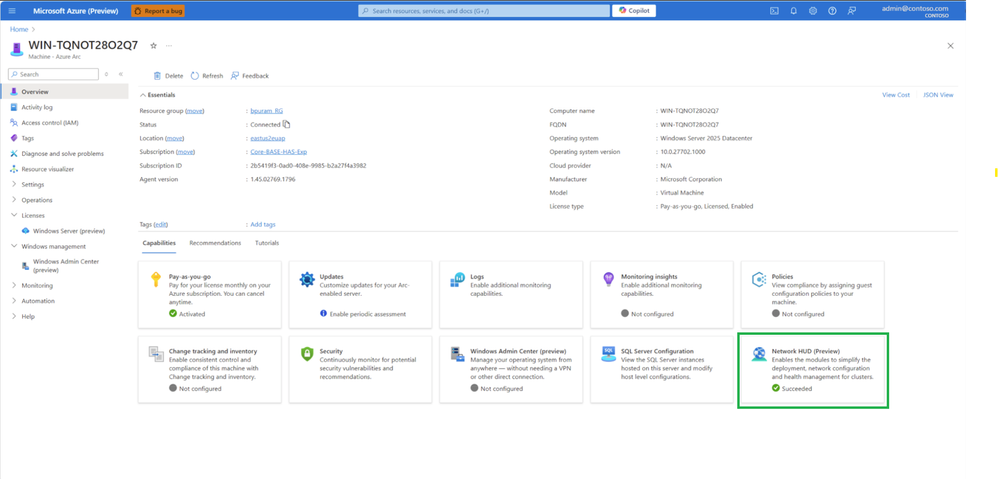This screenshot has width=998, height=479.
Task: Click the Windows Admin Center card icon
Action: (458, 354)
